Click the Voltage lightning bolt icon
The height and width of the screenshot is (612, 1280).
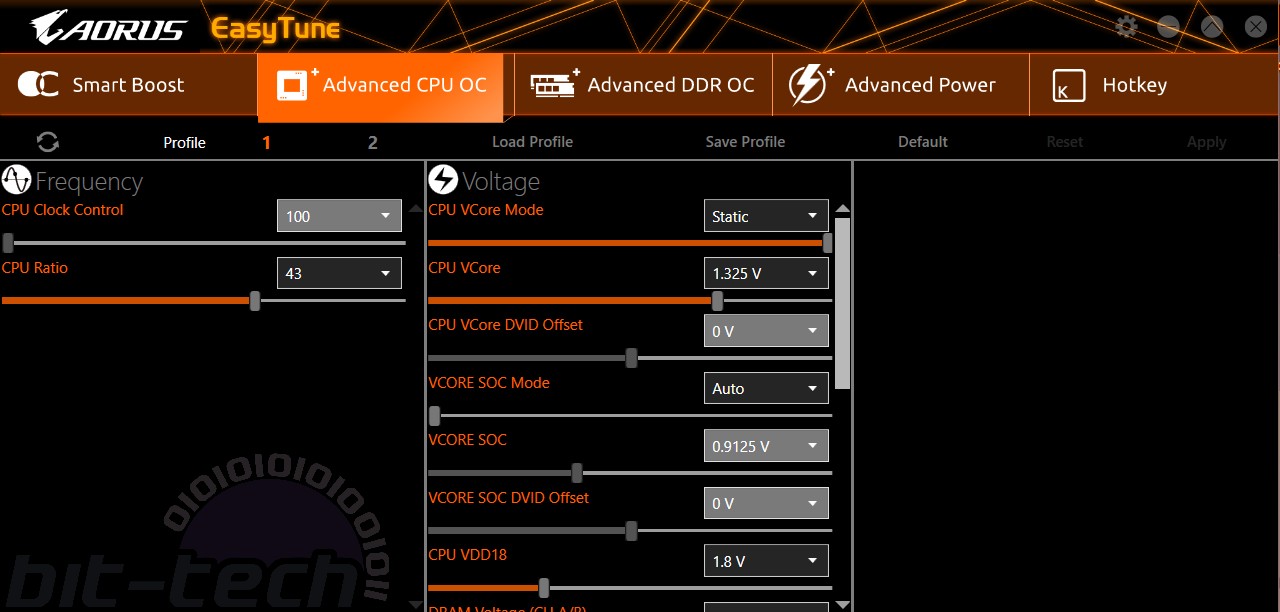tap(443, 180)
